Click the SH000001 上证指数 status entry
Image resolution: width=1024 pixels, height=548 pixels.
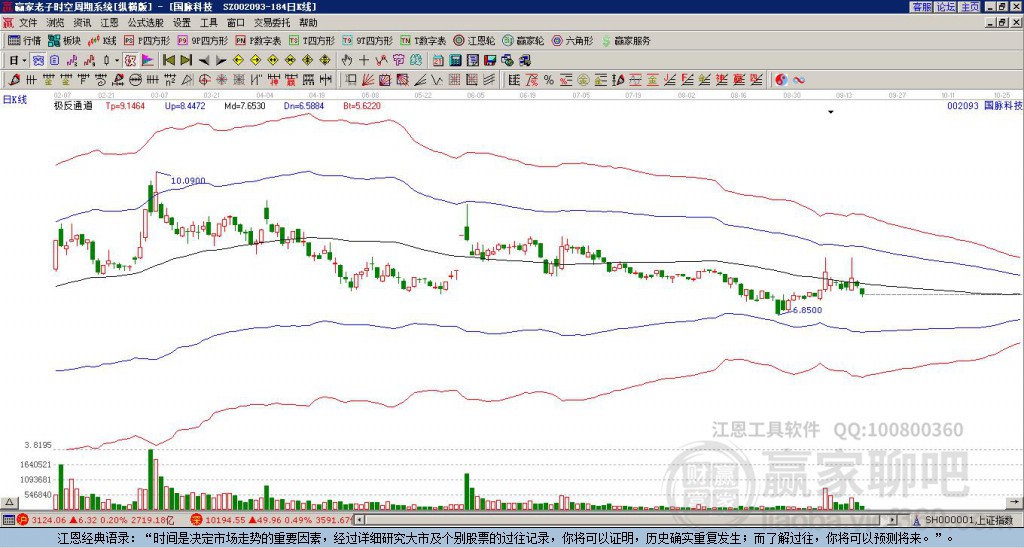968,520
